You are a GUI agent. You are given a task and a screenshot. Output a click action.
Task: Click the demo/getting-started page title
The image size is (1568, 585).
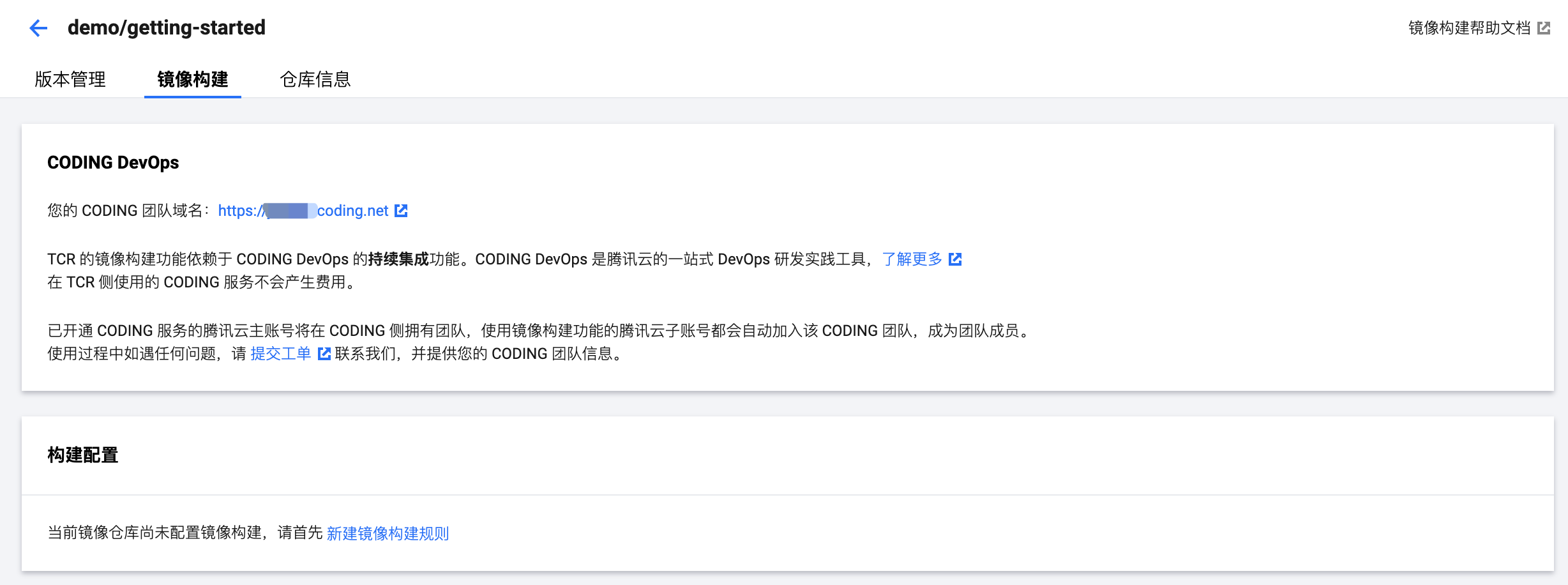[167, 28]
